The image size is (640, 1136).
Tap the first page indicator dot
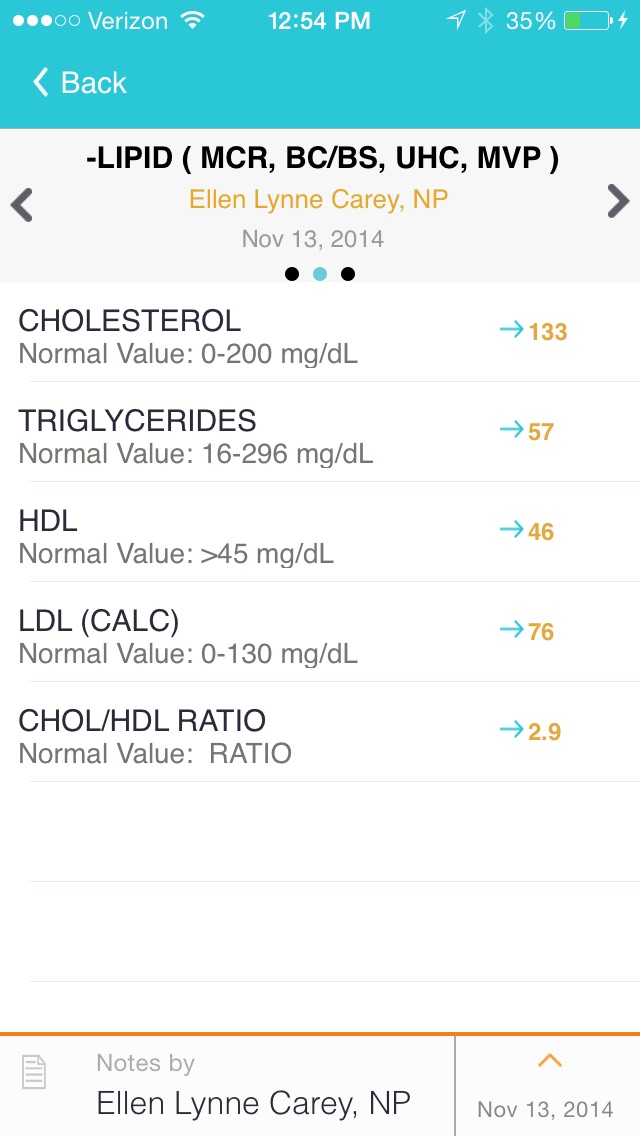(x=292, y=274)
